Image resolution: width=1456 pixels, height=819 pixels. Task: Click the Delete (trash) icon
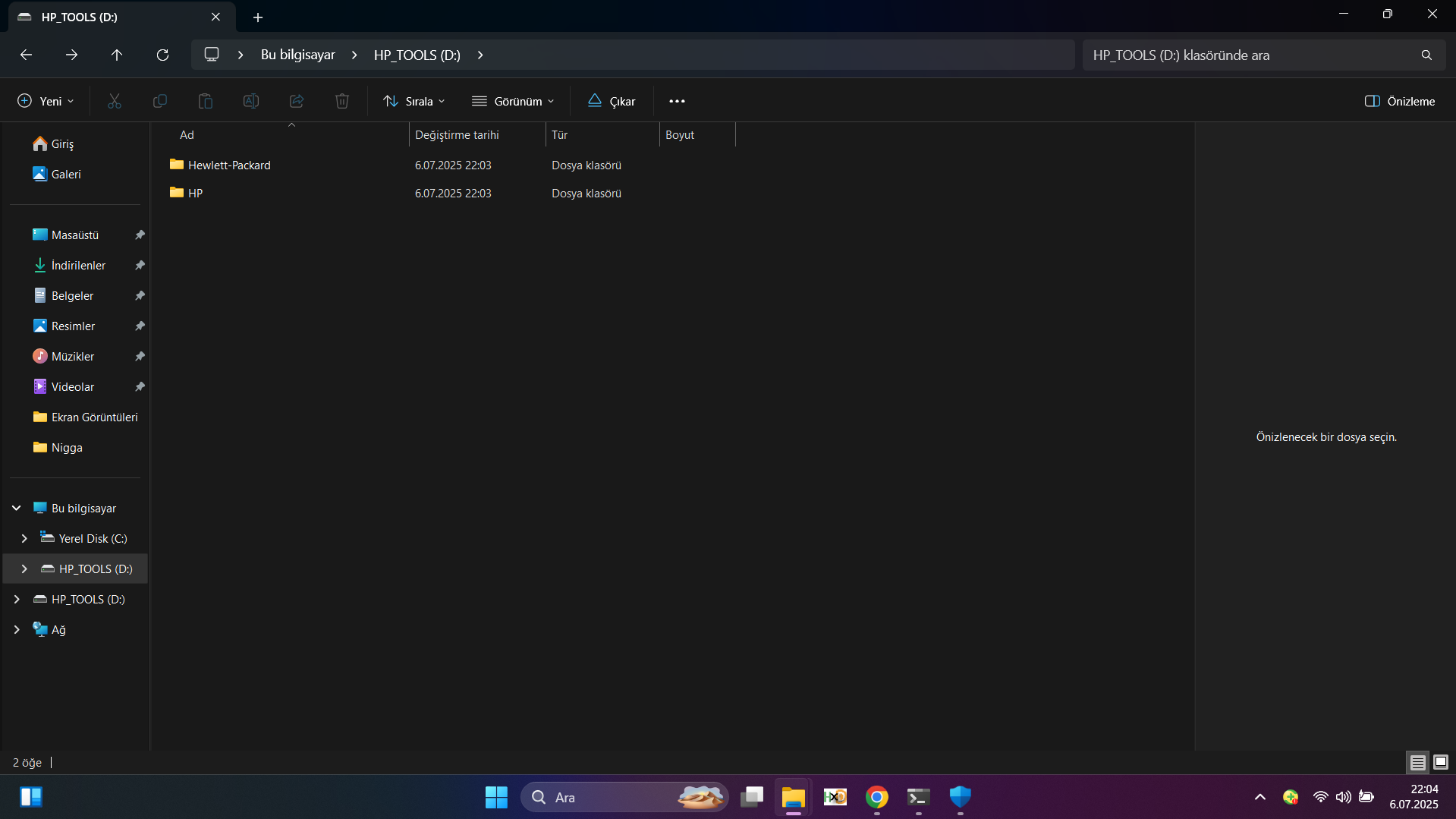341,100
